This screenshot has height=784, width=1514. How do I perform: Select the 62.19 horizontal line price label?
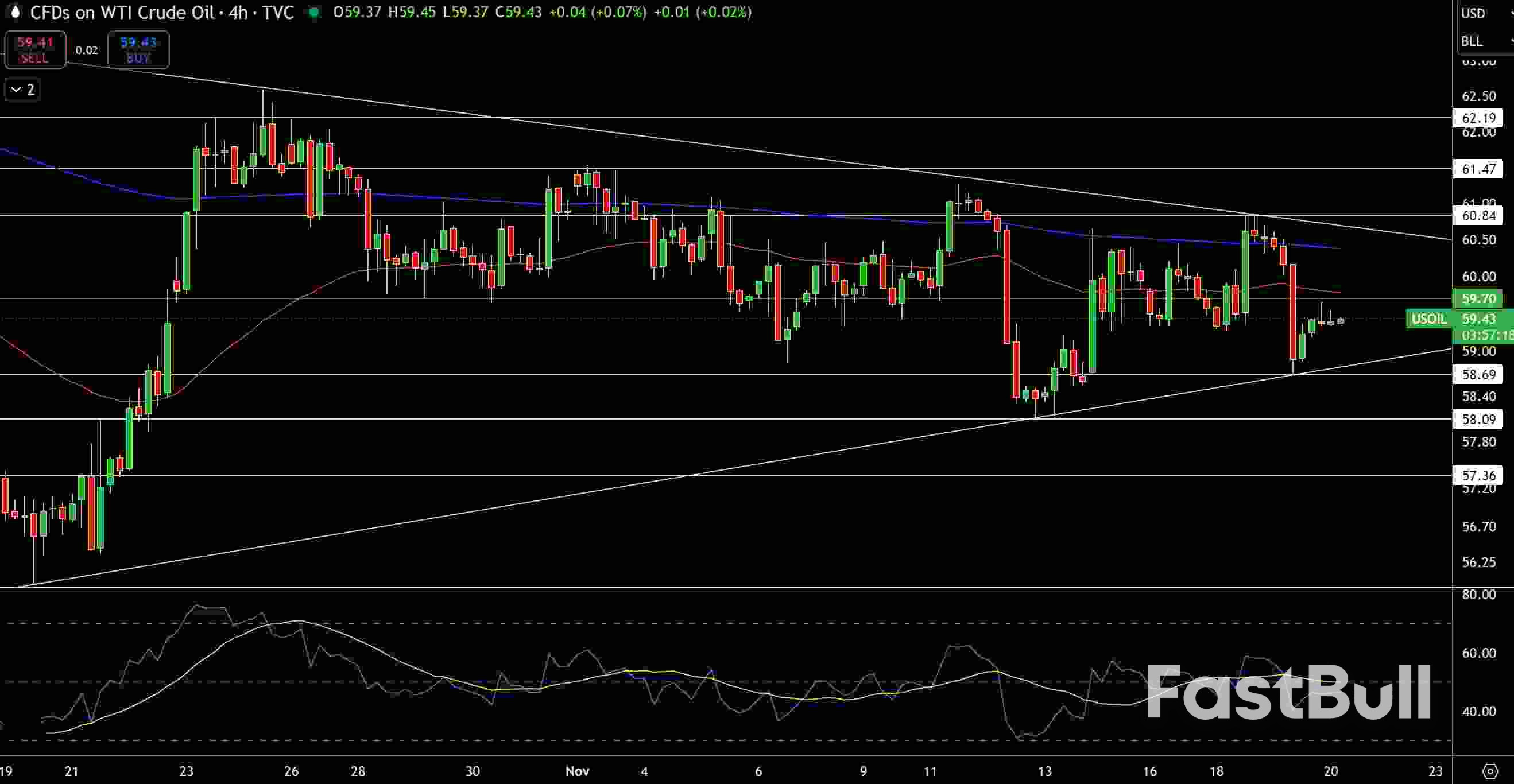click(x=1478, y=118)
